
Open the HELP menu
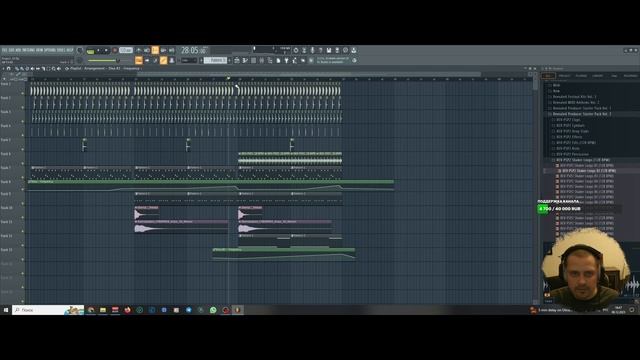[69, 50]
